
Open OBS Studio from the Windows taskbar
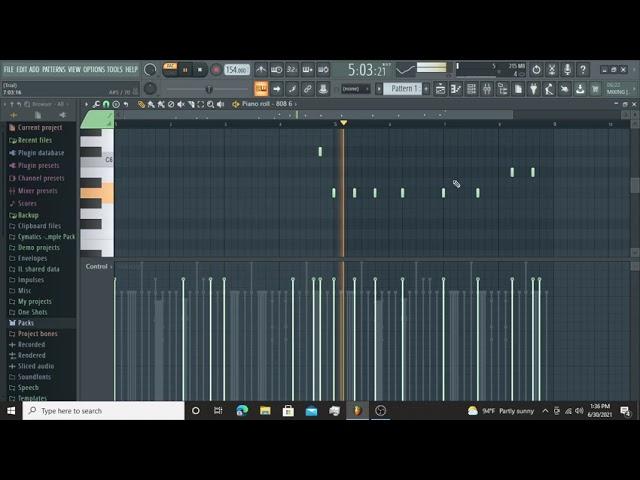pyautogui.click(x=380, y=411)
